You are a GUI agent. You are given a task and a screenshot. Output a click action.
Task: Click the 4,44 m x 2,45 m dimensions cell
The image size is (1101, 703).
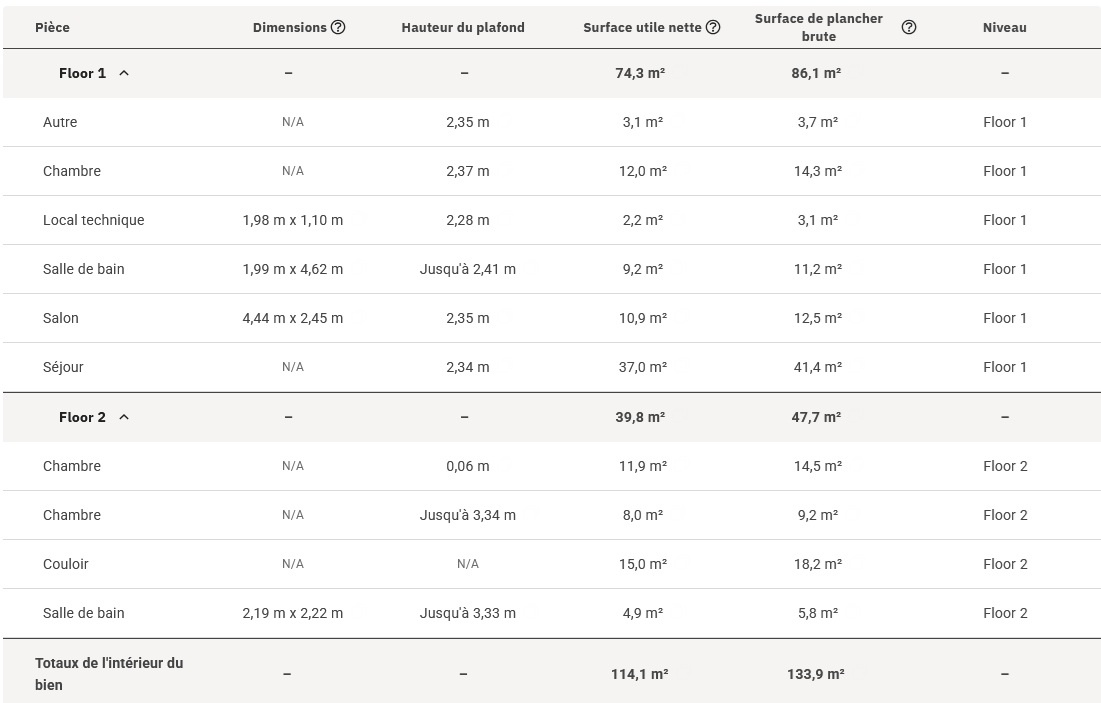[x=292, y=318]
